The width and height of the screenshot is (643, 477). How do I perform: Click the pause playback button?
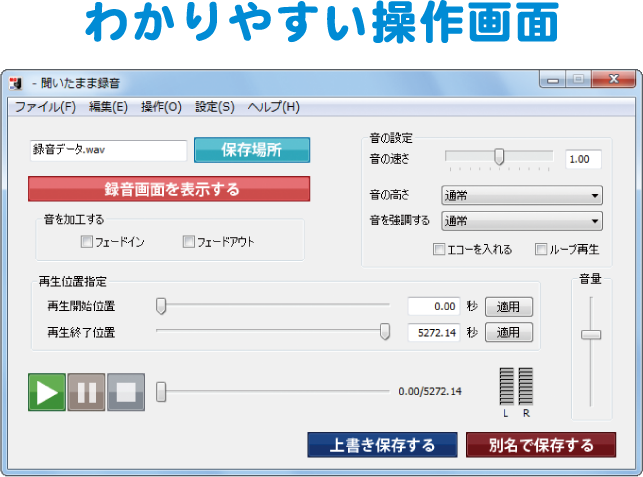coord(86,392)
